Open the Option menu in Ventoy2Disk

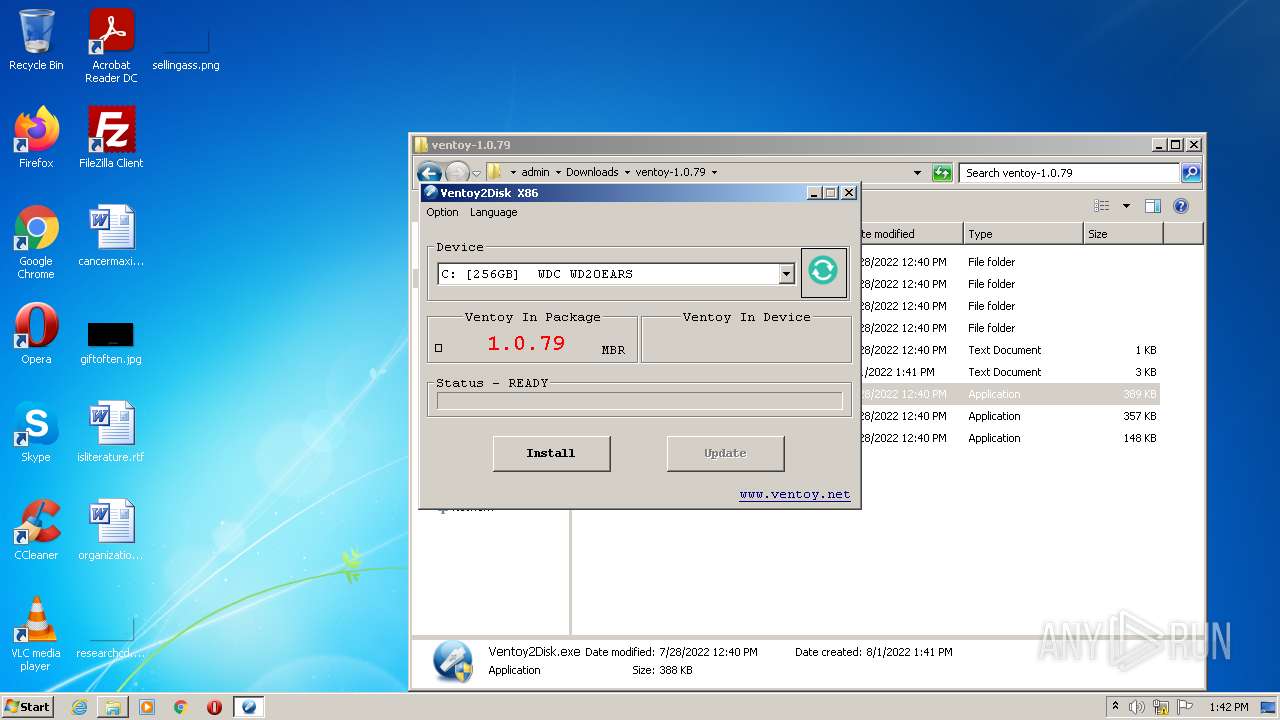(x=442, y=212)
